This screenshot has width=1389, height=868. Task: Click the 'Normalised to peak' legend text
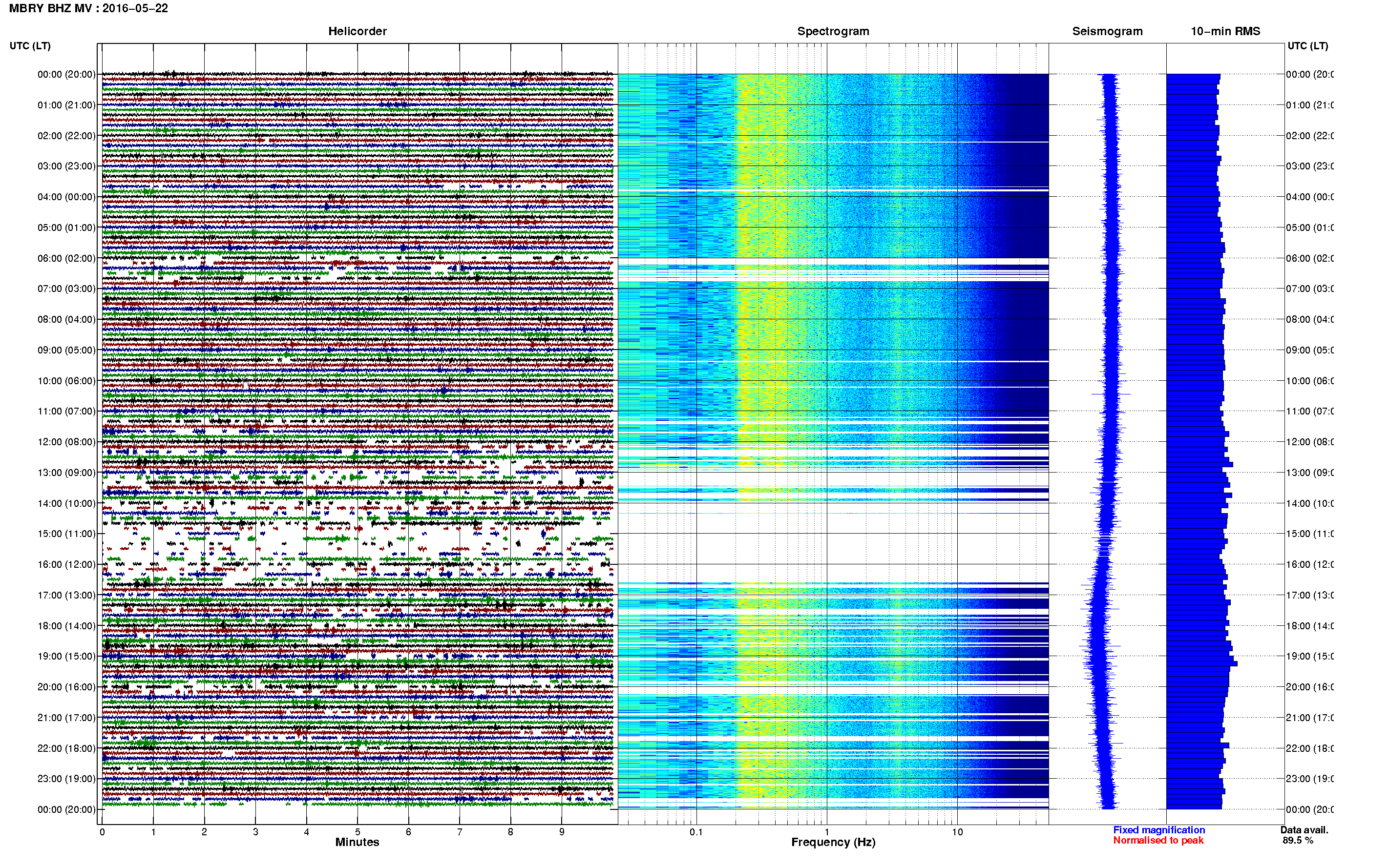1158,841
